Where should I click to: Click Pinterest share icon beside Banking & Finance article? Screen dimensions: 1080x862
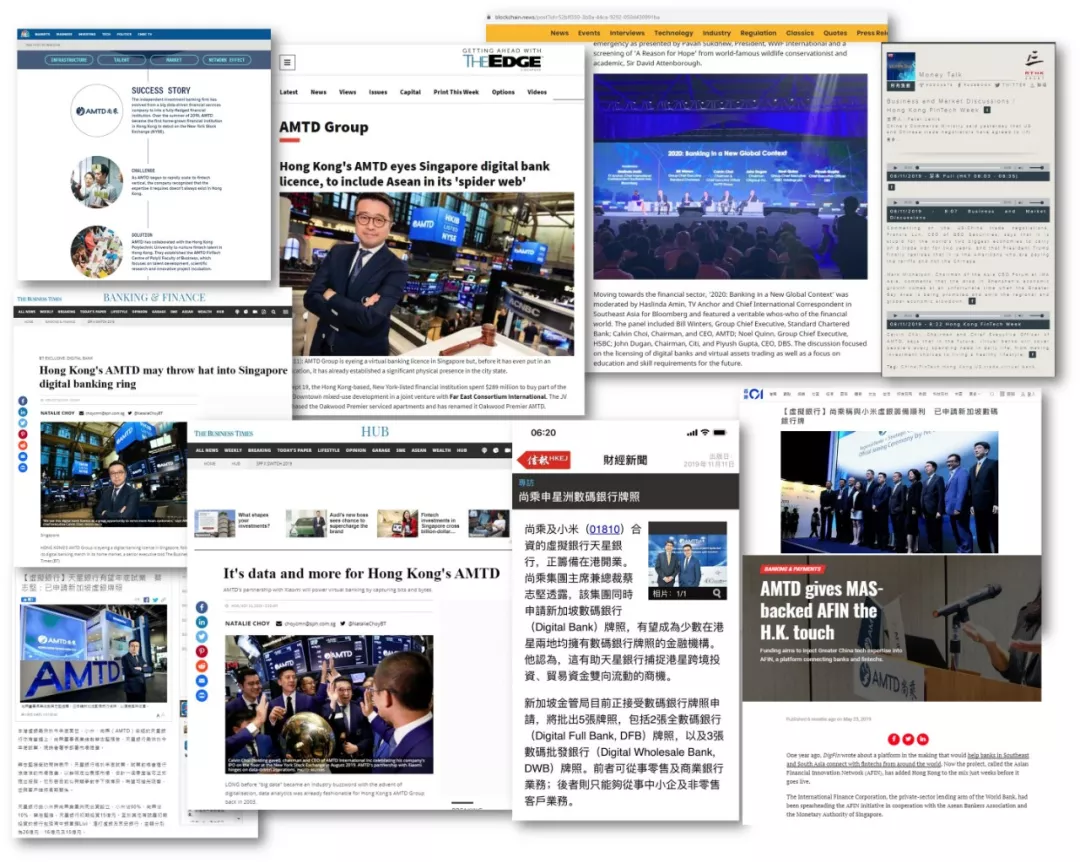23,434
